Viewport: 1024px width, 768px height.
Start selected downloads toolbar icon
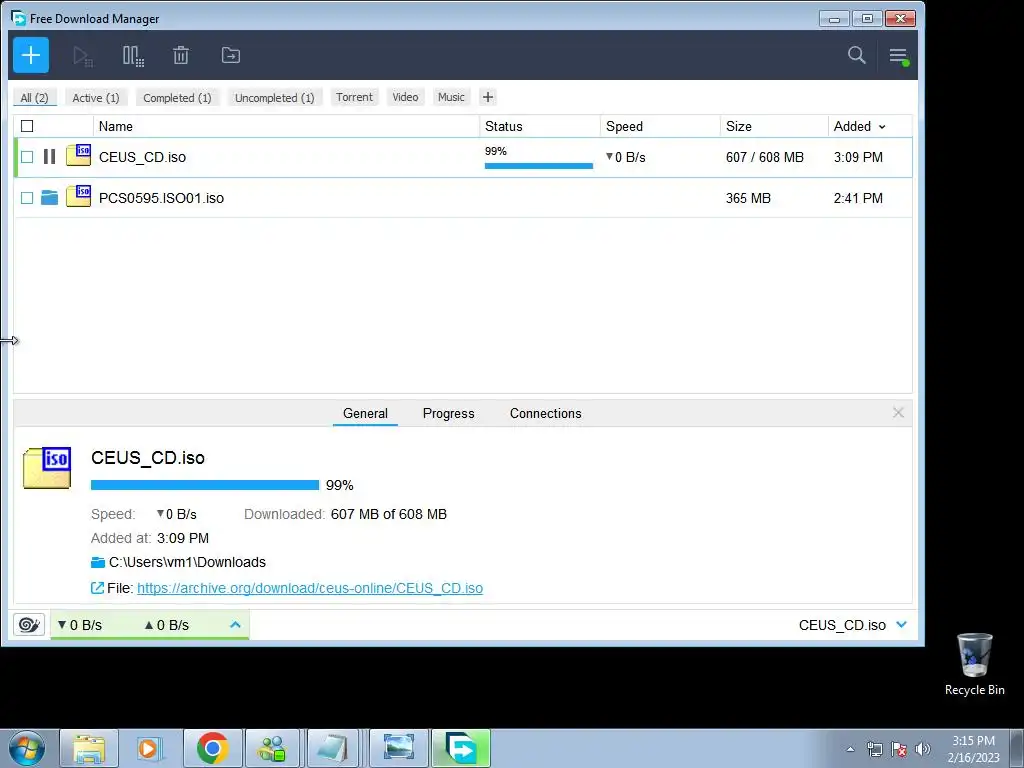pos(83,56)
